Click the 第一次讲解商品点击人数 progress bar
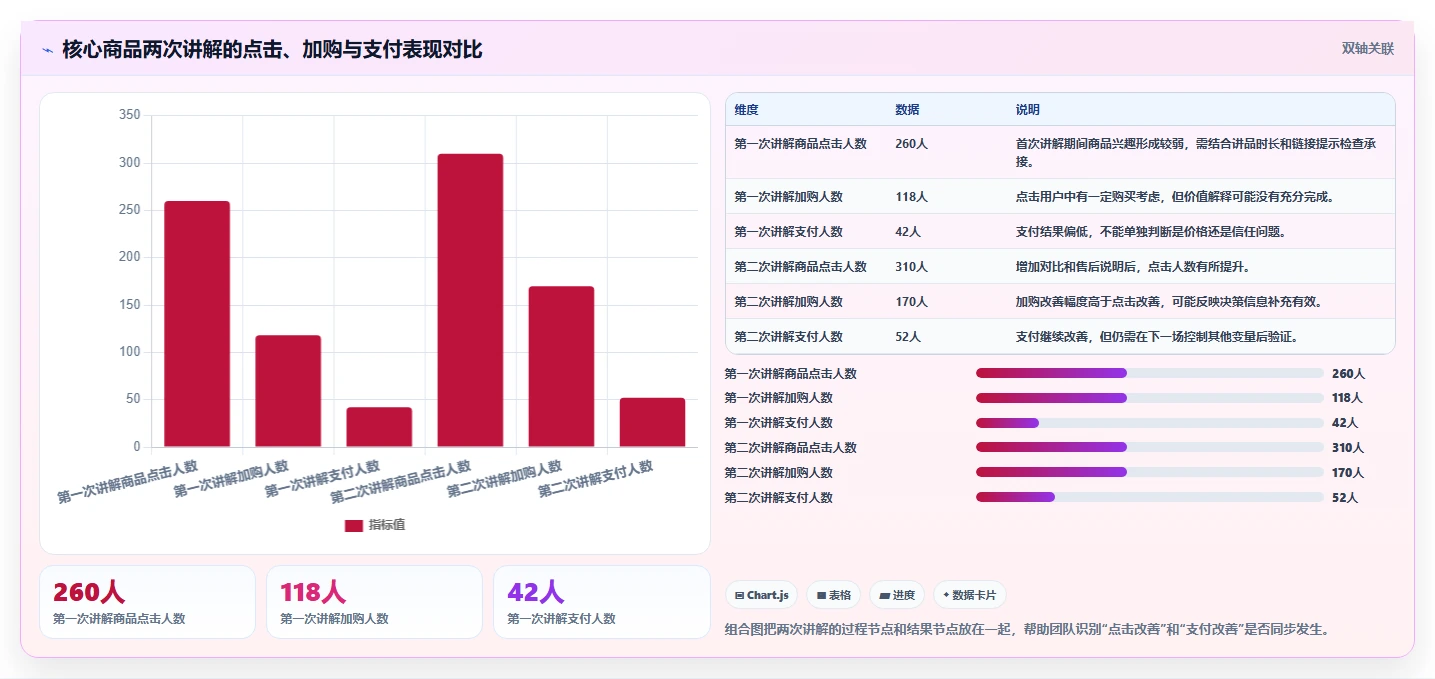Viewport: 1435px width, 679px height. coord(1150,373)
